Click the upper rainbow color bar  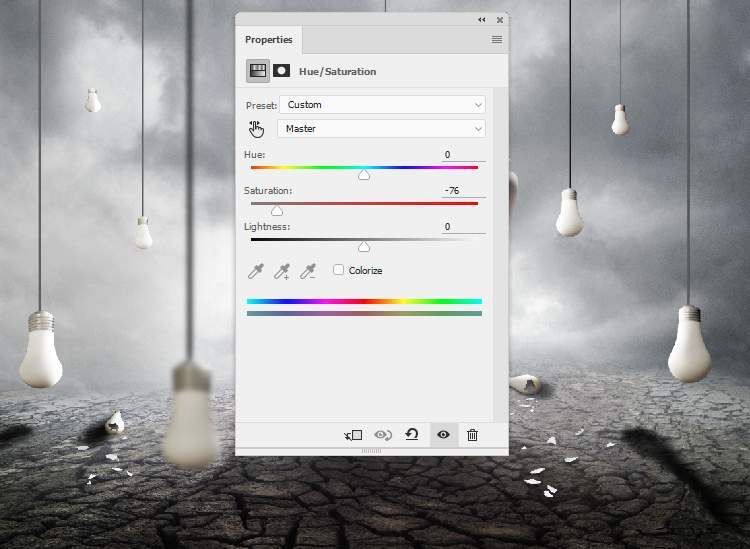click(x=364, y=301)
